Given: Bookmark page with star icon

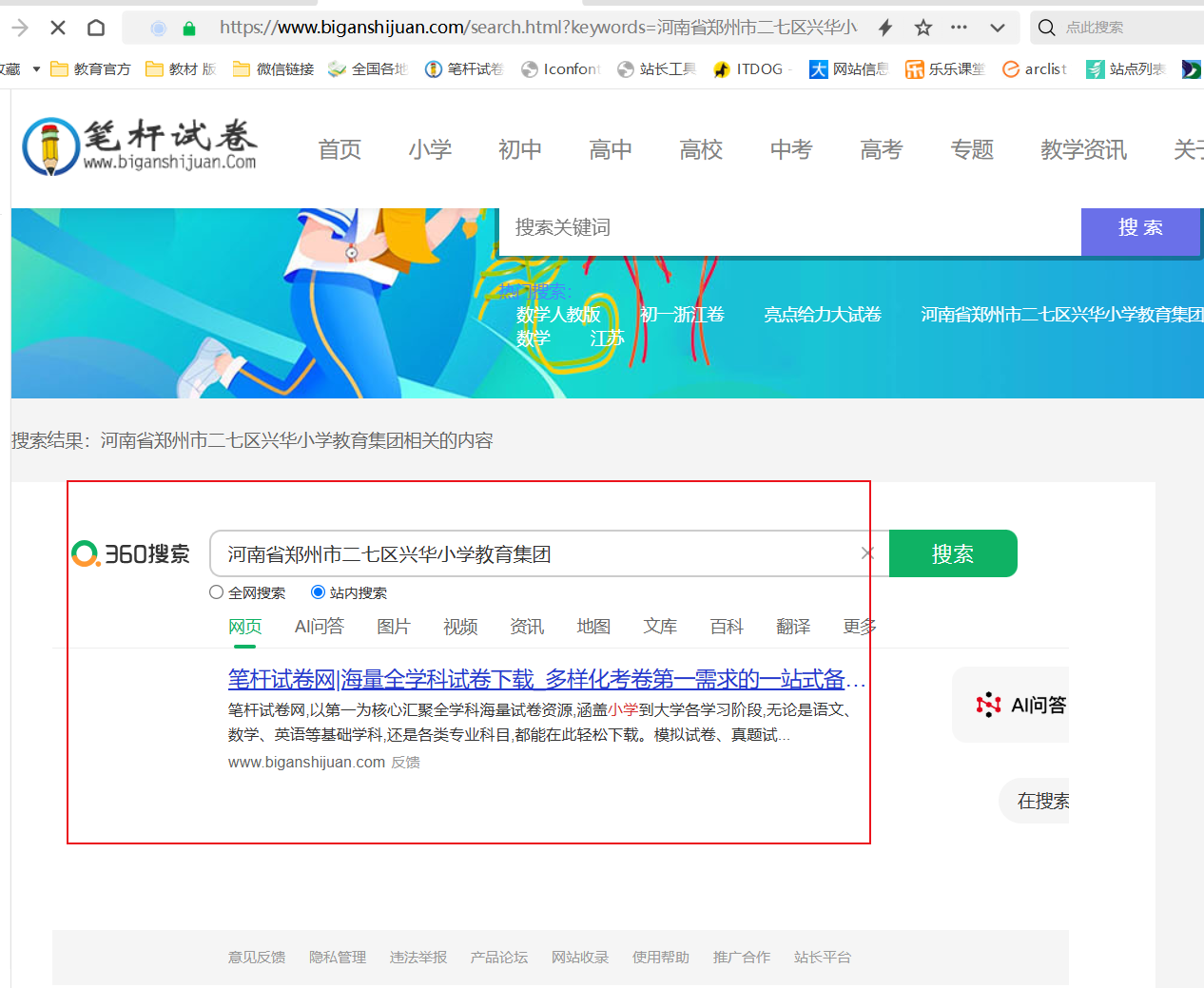Looking at the screenshot, I should tap(923, 28).
